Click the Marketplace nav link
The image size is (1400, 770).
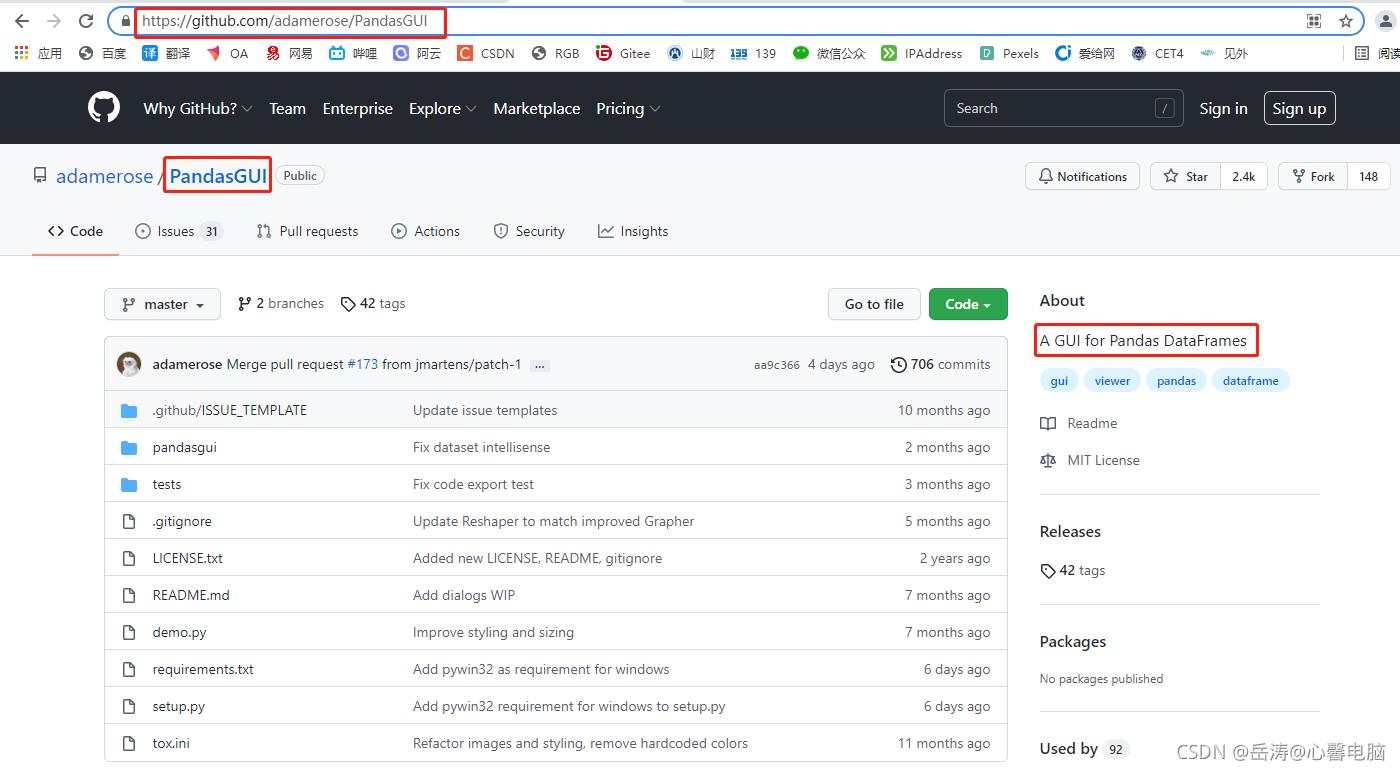tap(537, 108)
